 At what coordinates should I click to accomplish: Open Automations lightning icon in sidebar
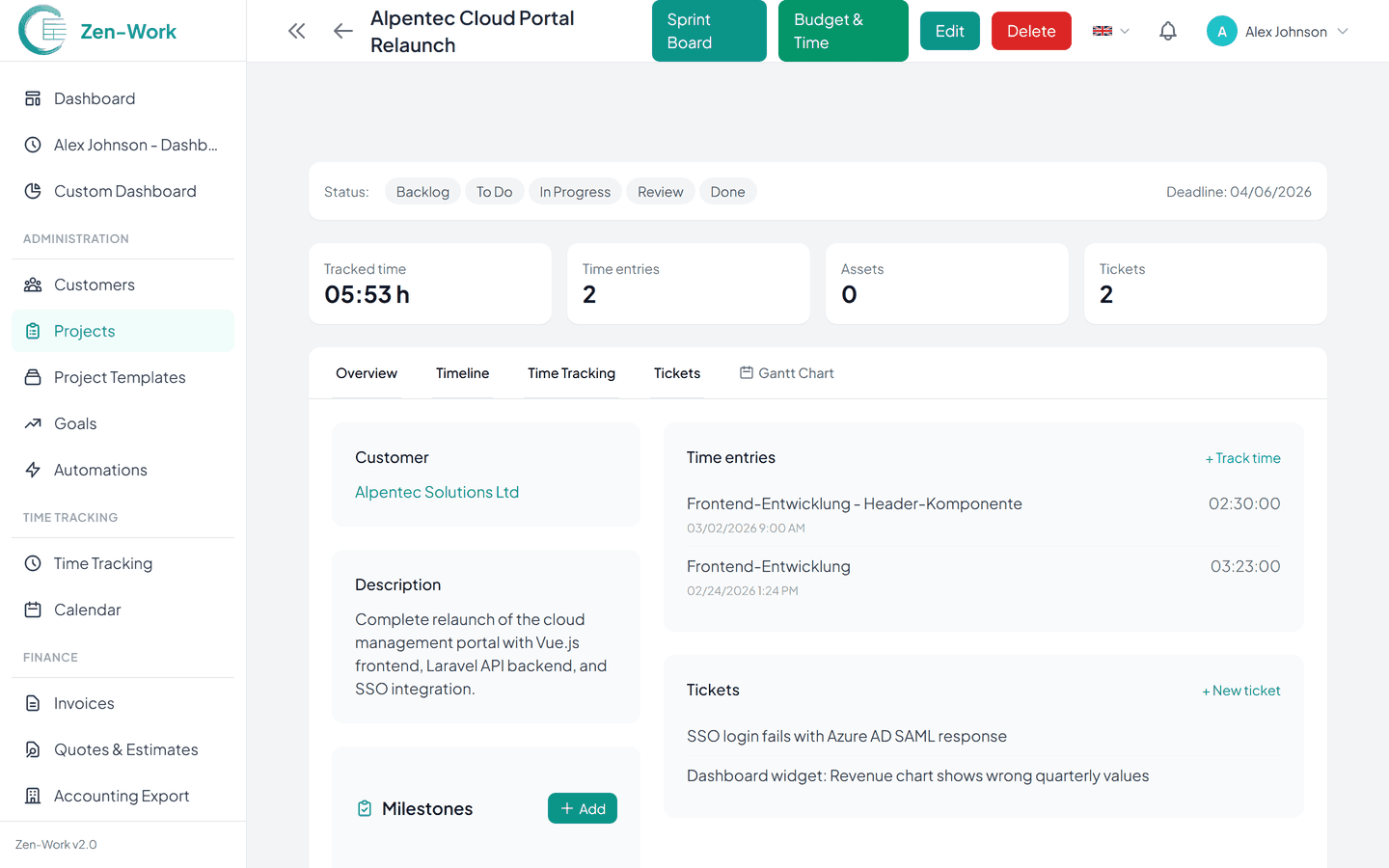tap(33, 470)
